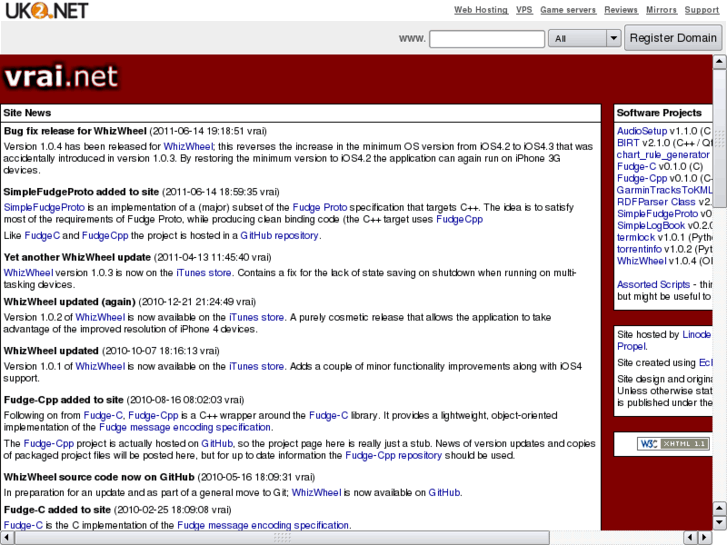Open the All domain extension dropdown
The width and height of the screenshot is (727, 545).
(x=584, y=38)
